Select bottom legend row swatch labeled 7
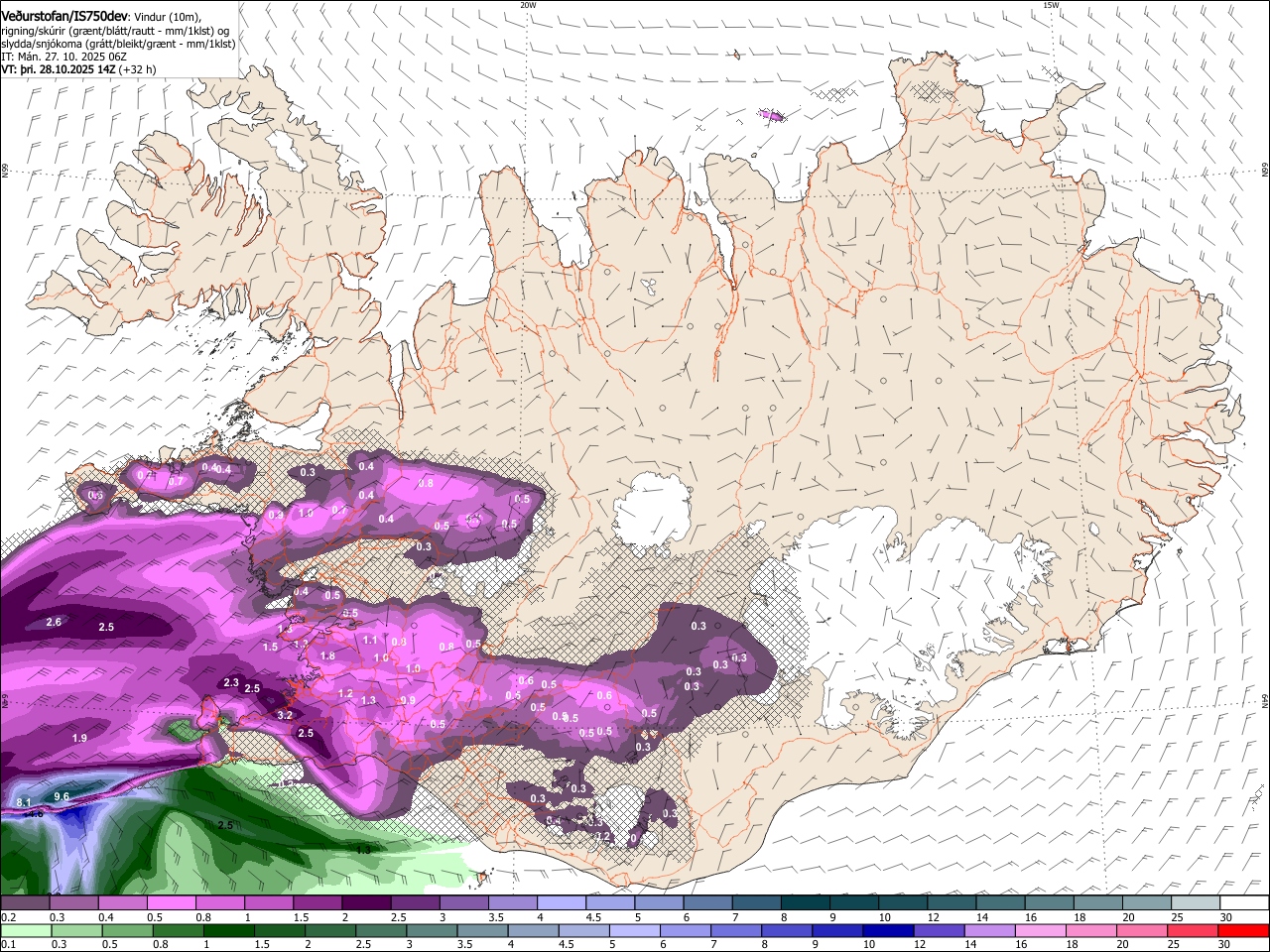 tap(735, 930)
